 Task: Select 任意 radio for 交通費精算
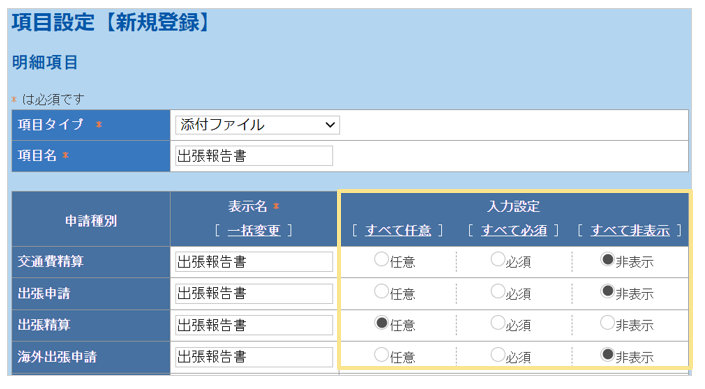pyautogui.click(x=381, y=259)
